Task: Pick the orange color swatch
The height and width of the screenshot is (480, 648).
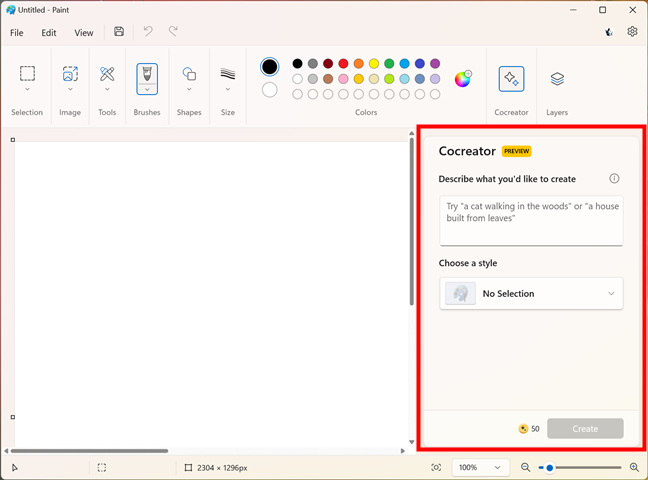Action: click(x=359, y=64)
